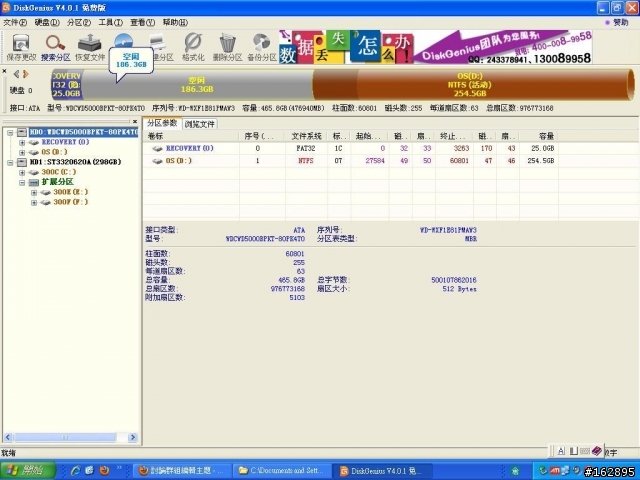The width and height of the screenshot is (640, 480).
Task: Click the tree horizontal scrollbar thumb
Action: 65,438
